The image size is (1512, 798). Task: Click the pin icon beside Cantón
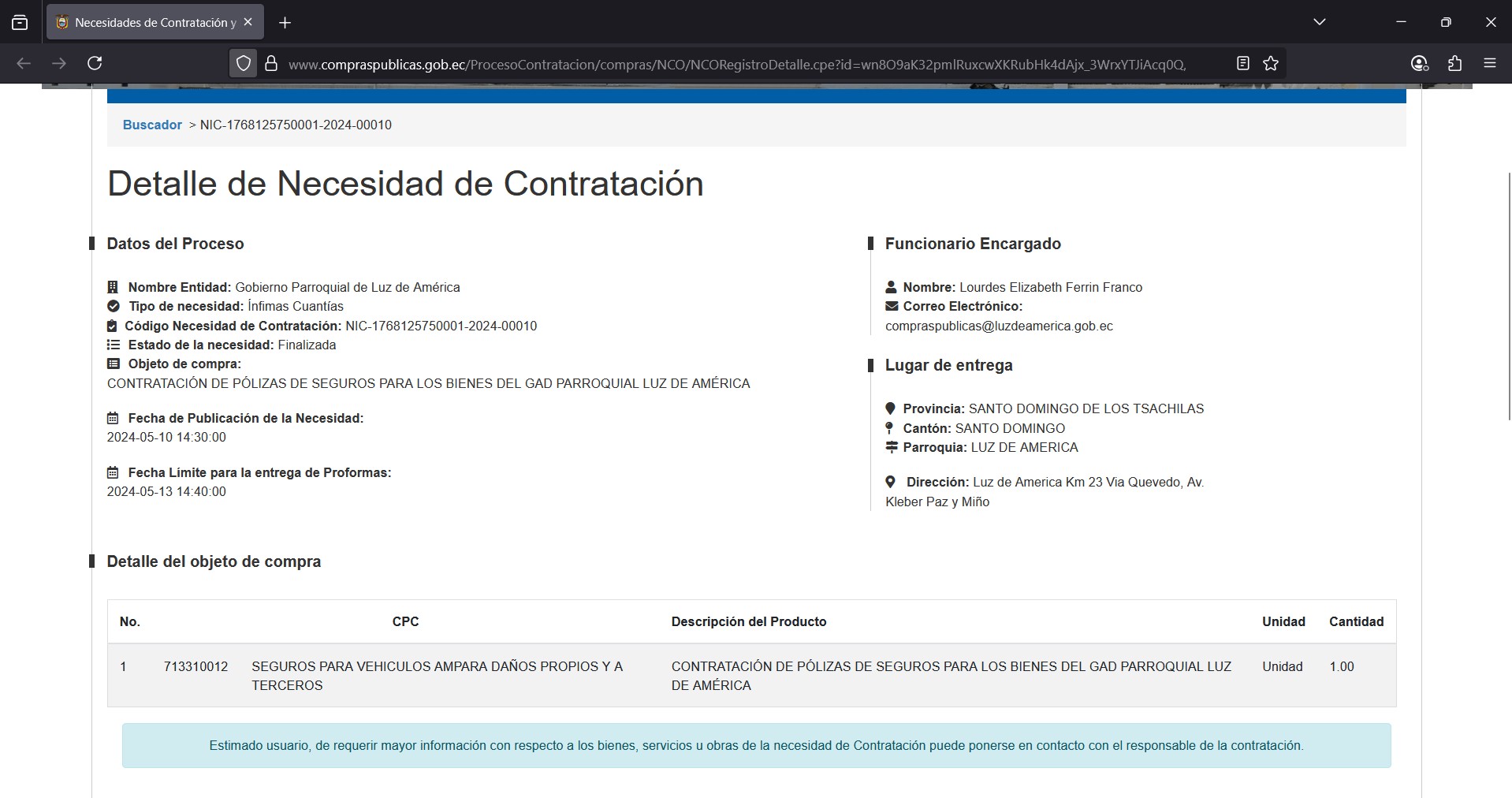tap(889, 428)
